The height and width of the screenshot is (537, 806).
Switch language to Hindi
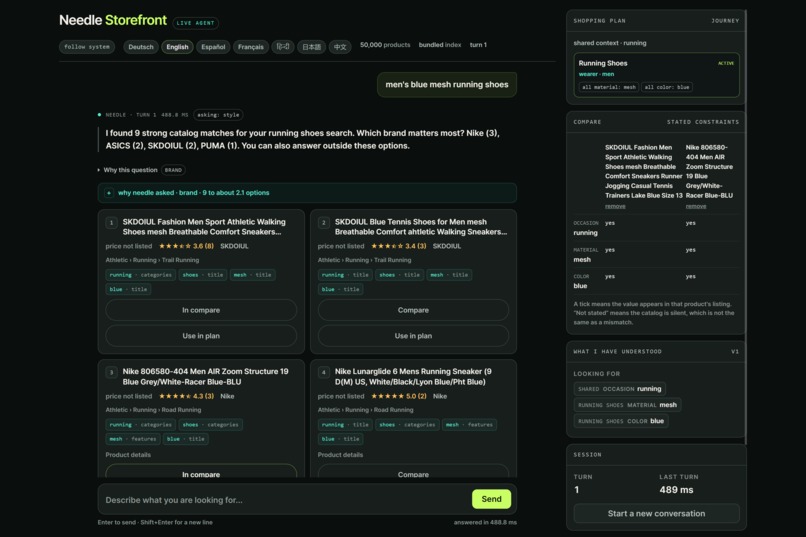[x=283, y=47]
